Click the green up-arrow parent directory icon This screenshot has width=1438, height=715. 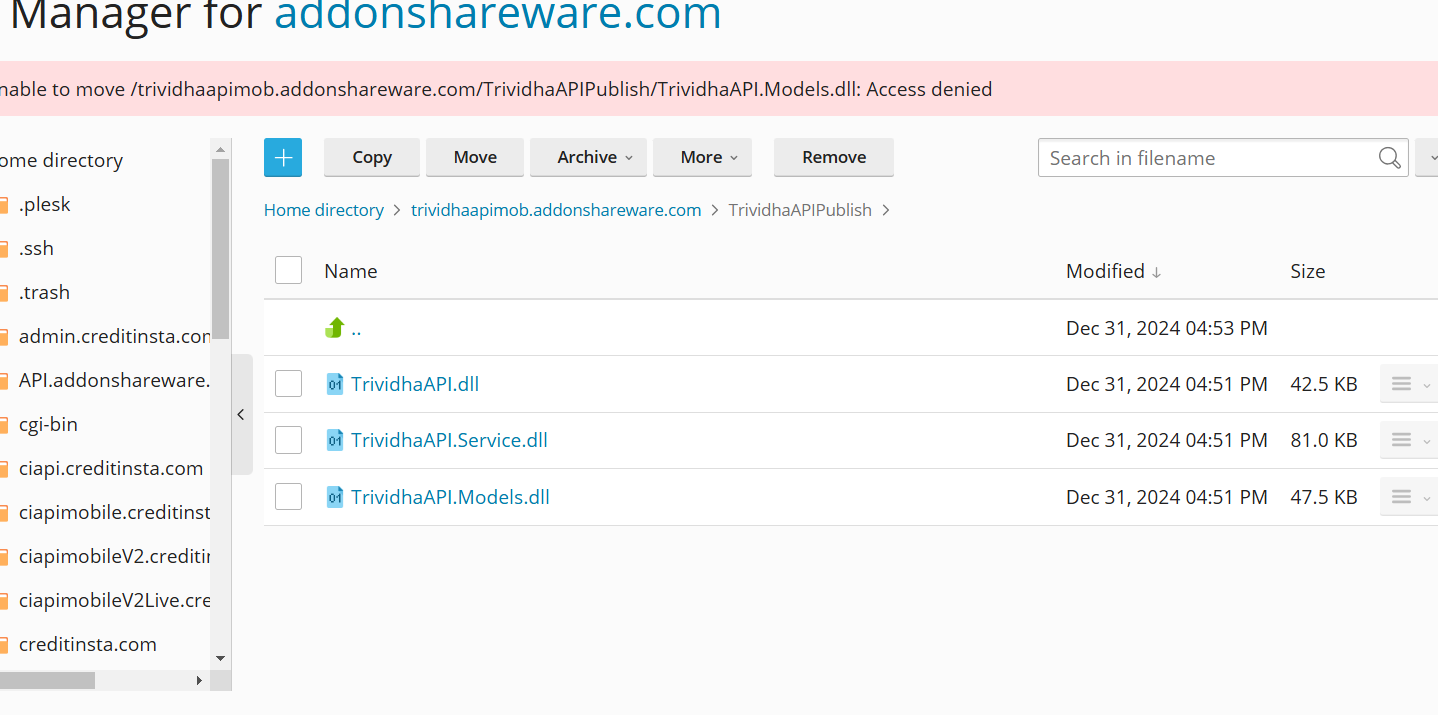tap(335, 328)
